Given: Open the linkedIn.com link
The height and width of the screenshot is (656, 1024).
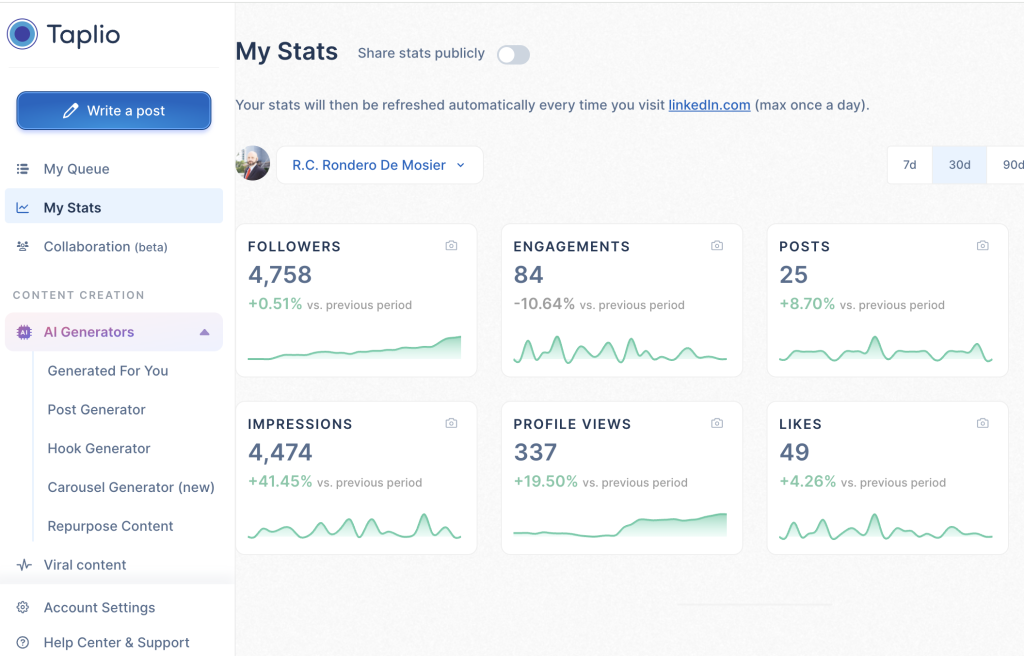Looking at the screenshot, I should (x=709, y=105).
